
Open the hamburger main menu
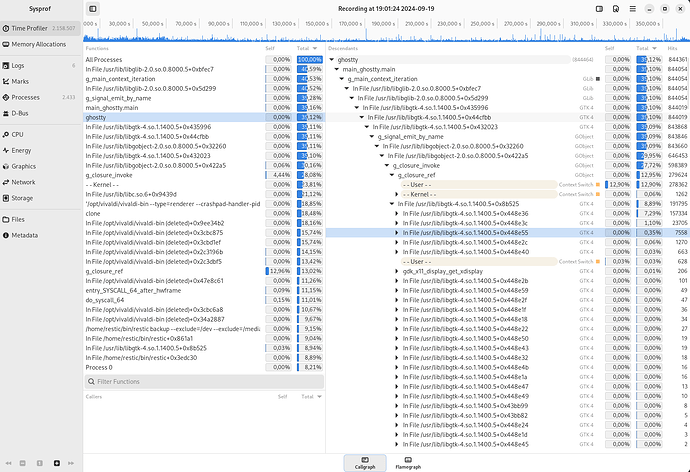[x=632, y=9]
